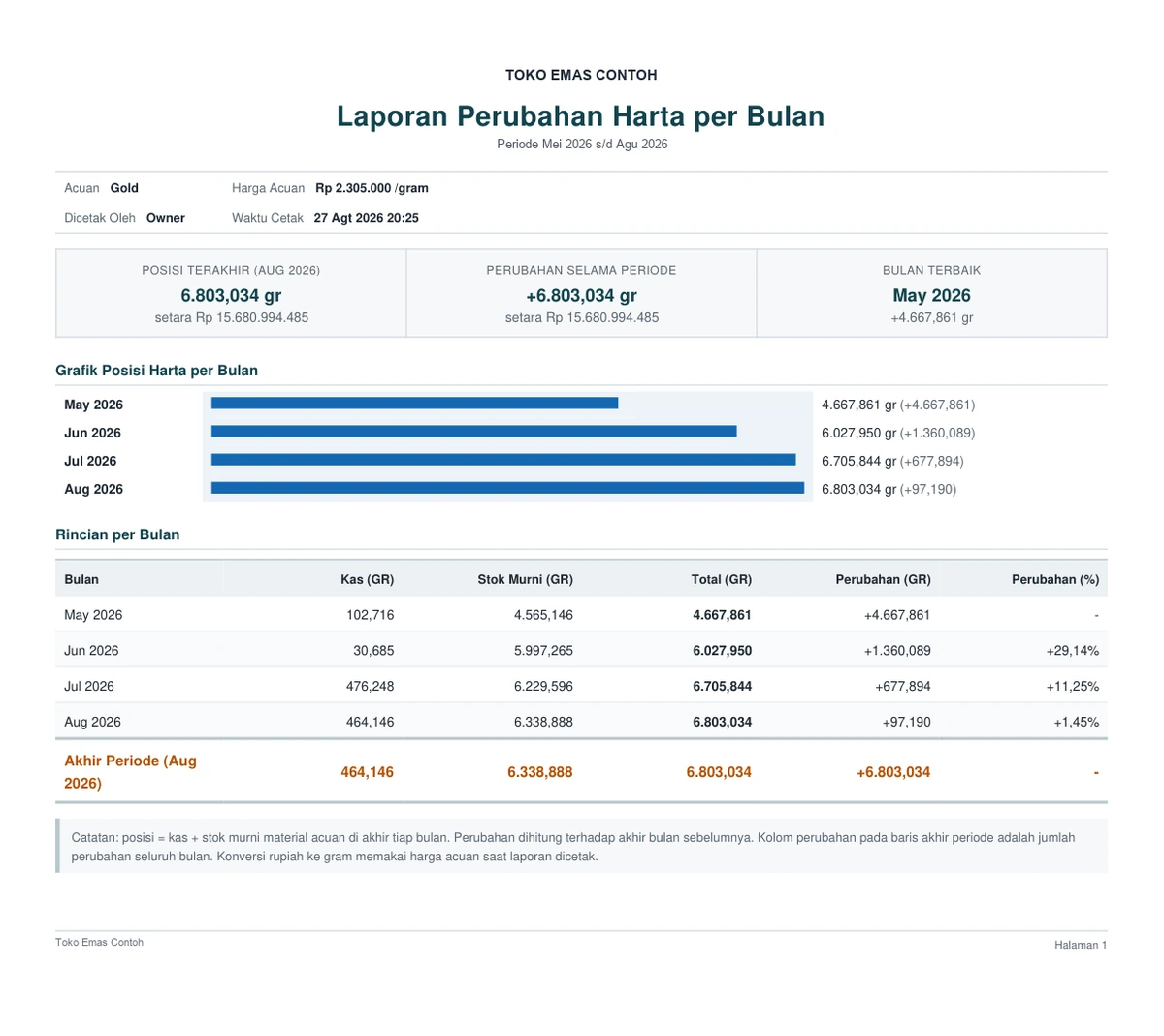Click the Jul 2026 bar in the chart

click(503, 459)
